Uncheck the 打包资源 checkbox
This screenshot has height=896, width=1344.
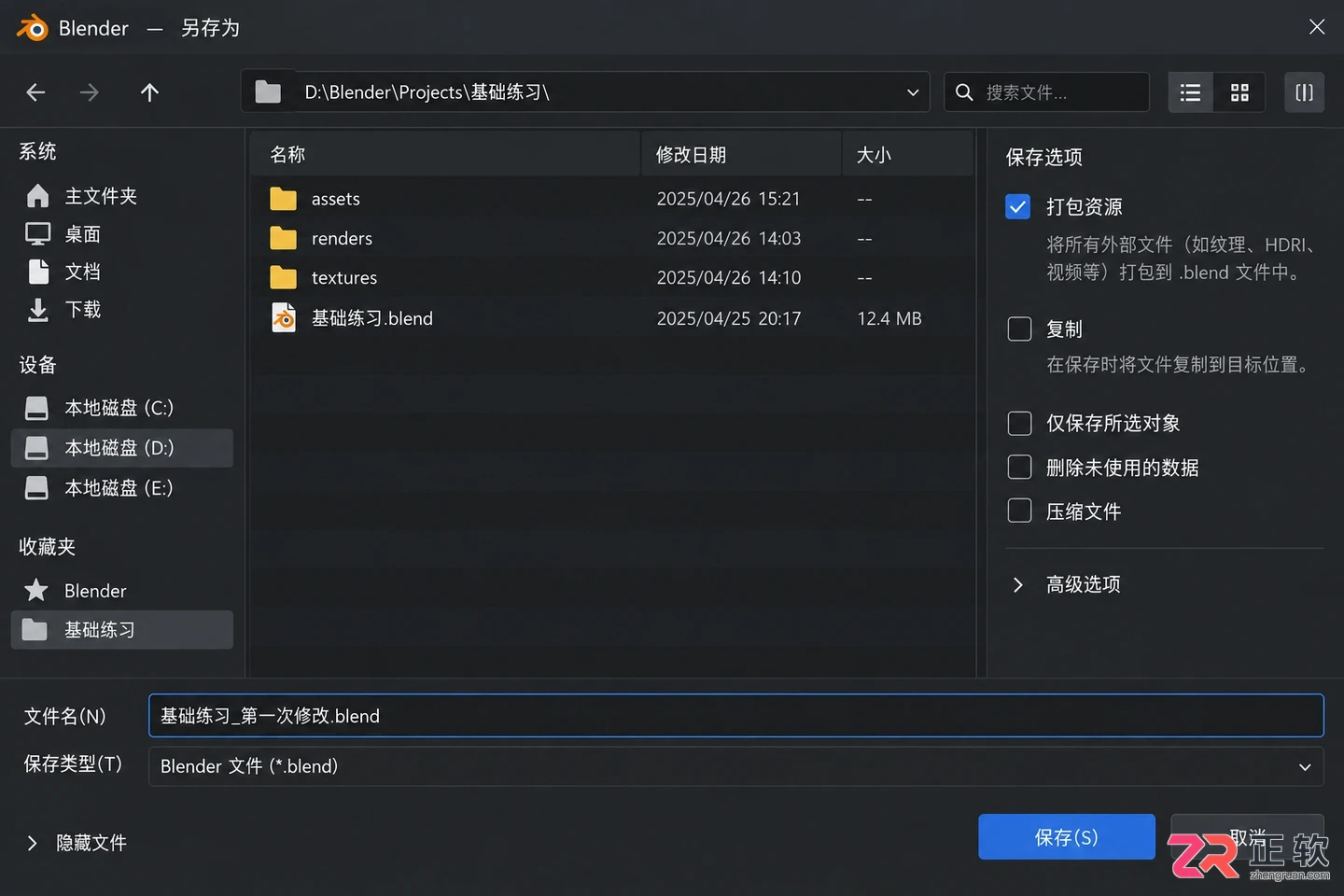click(1018, 206)
